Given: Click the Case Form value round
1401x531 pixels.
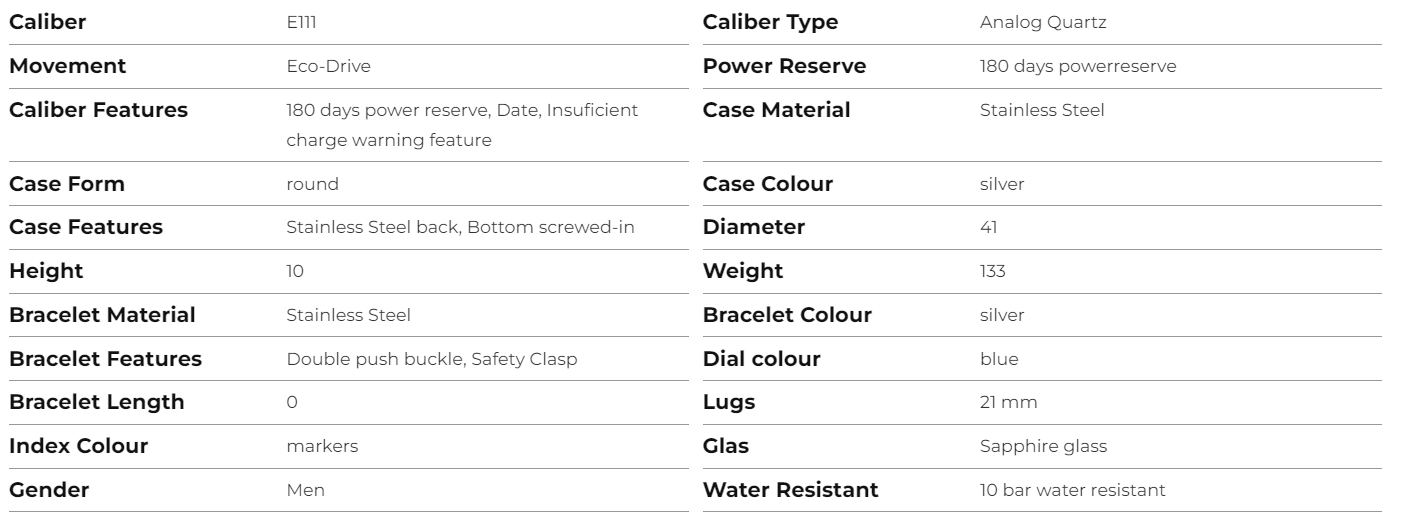Looking at the screenshot, I should (312, 185).
